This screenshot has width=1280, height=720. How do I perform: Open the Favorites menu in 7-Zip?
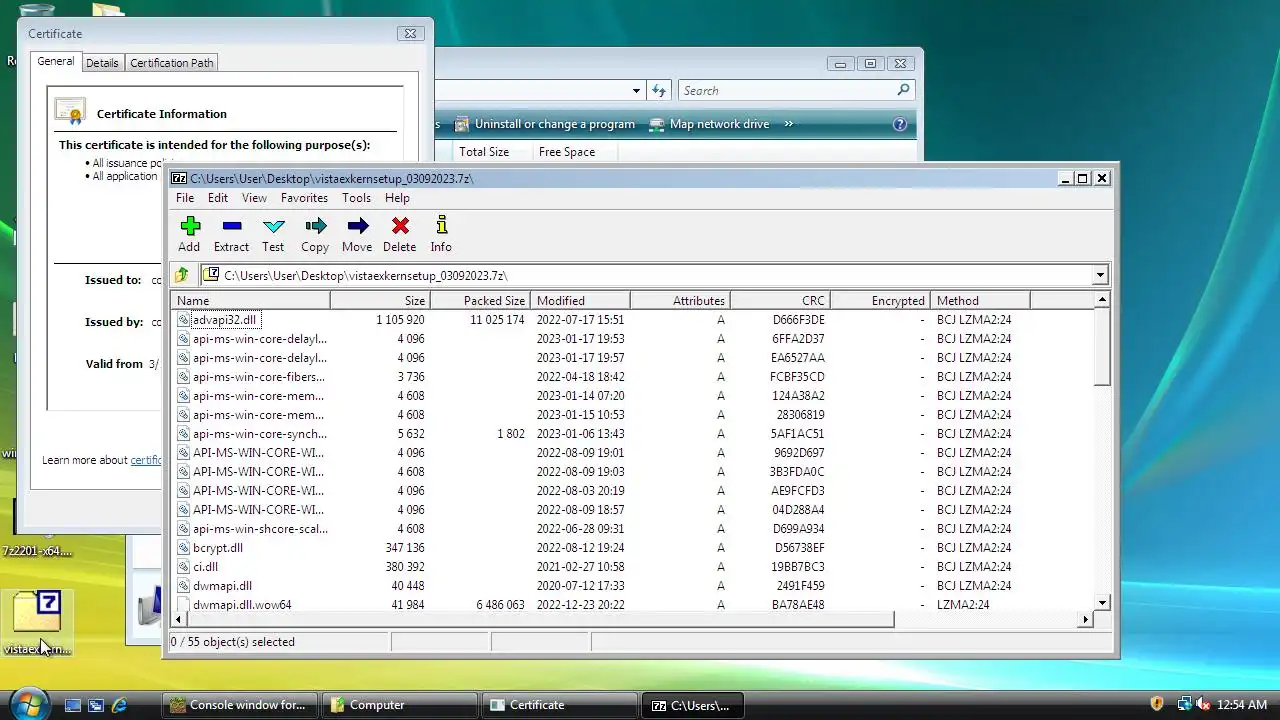[304, 198]
